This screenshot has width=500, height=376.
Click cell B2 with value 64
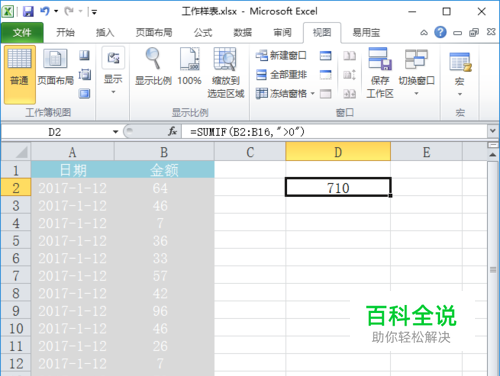[164, 188]
